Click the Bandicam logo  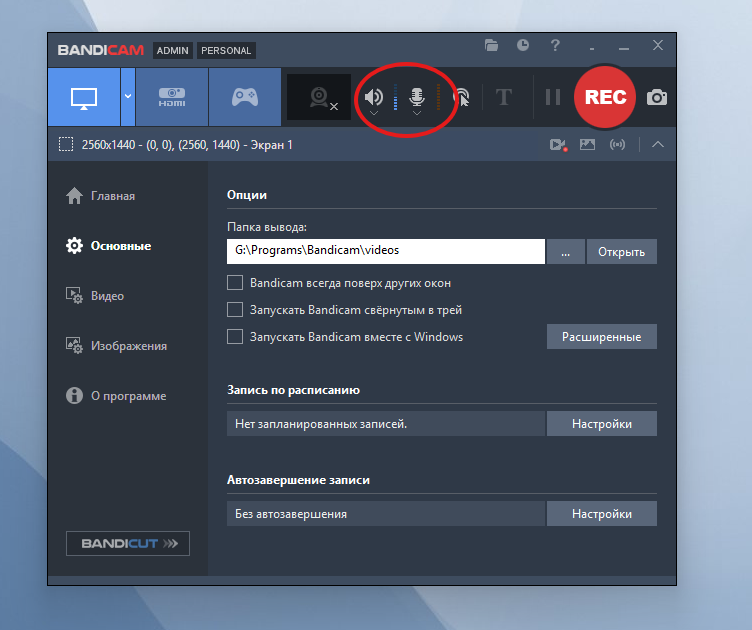[x=101, y=50]
